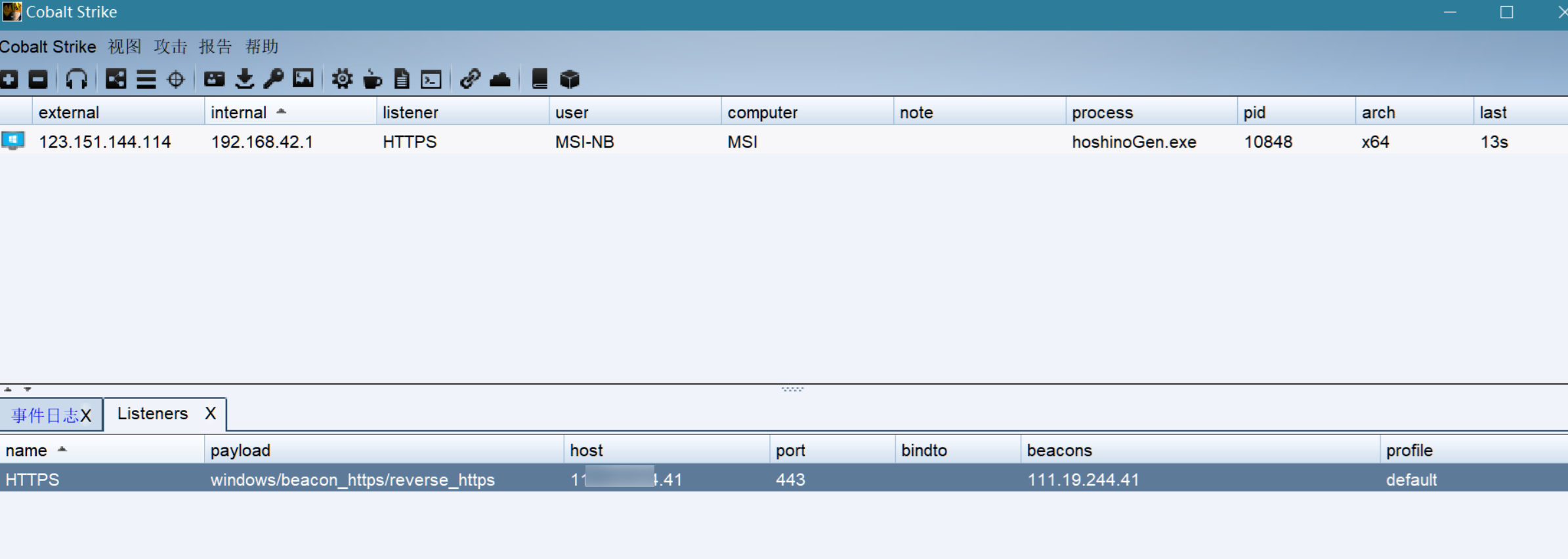Open Java signed applet coffee cup icon

tap(372, 79)
